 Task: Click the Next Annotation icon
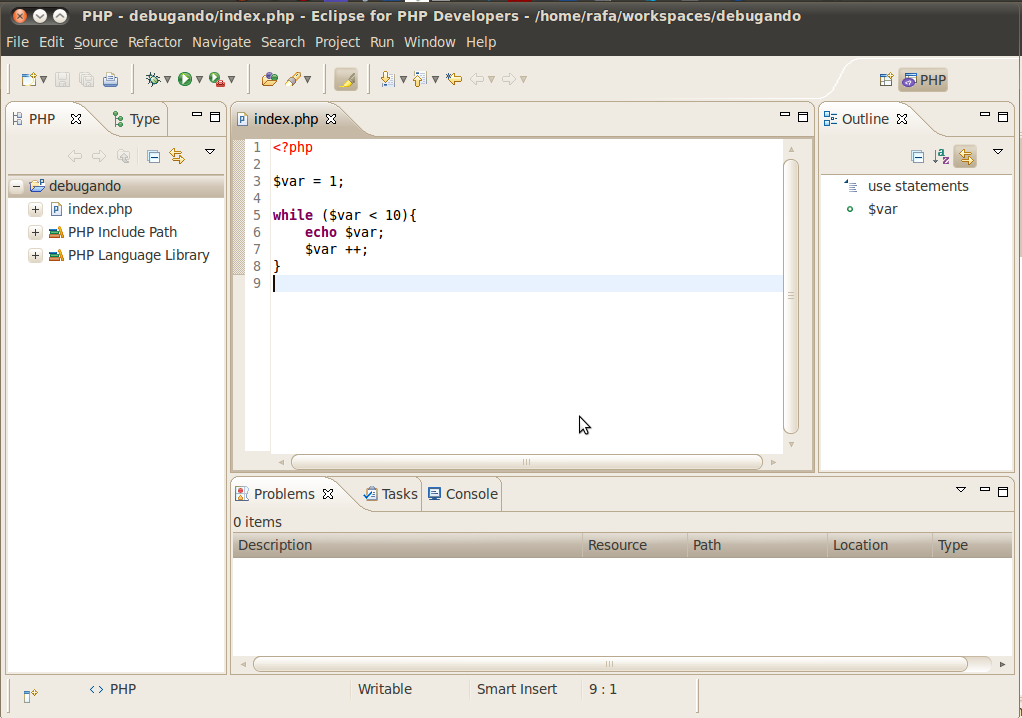click(387, 79)
